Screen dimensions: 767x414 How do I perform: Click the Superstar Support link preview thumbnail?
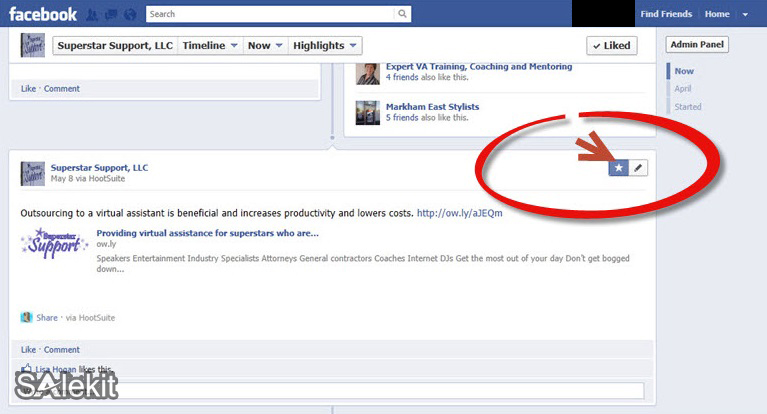pos(53,243)
